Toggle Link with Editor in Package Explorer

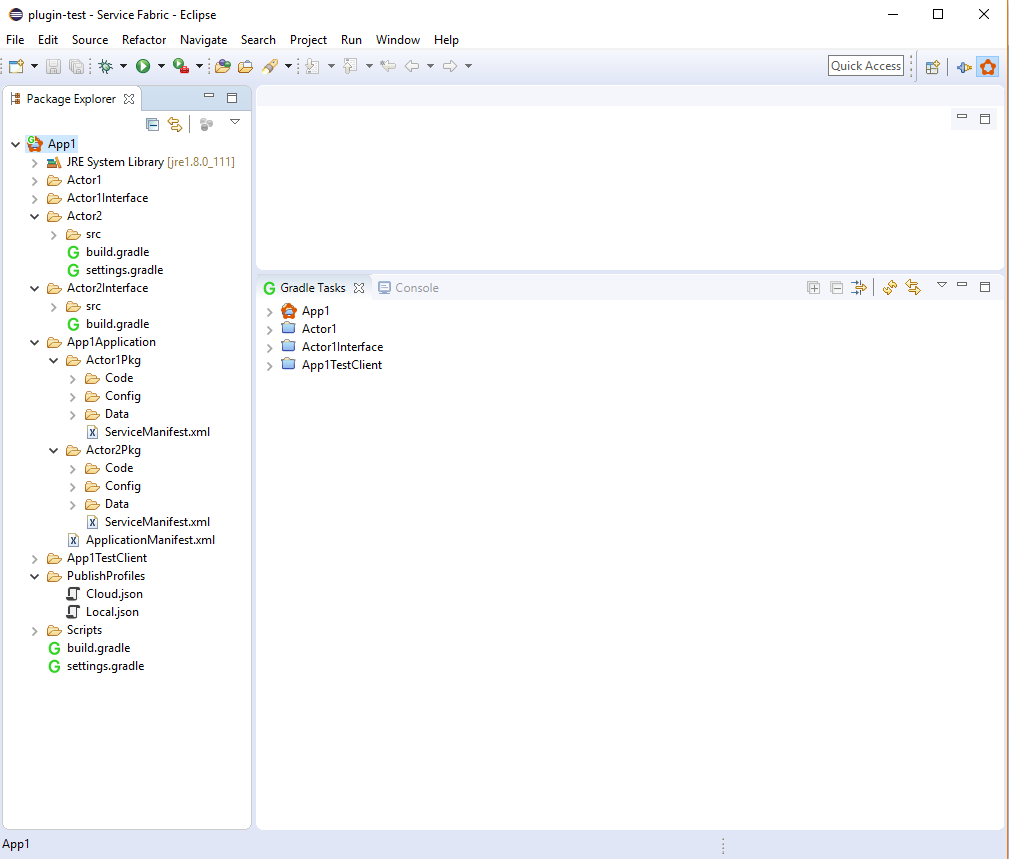[x=175, y=124]
